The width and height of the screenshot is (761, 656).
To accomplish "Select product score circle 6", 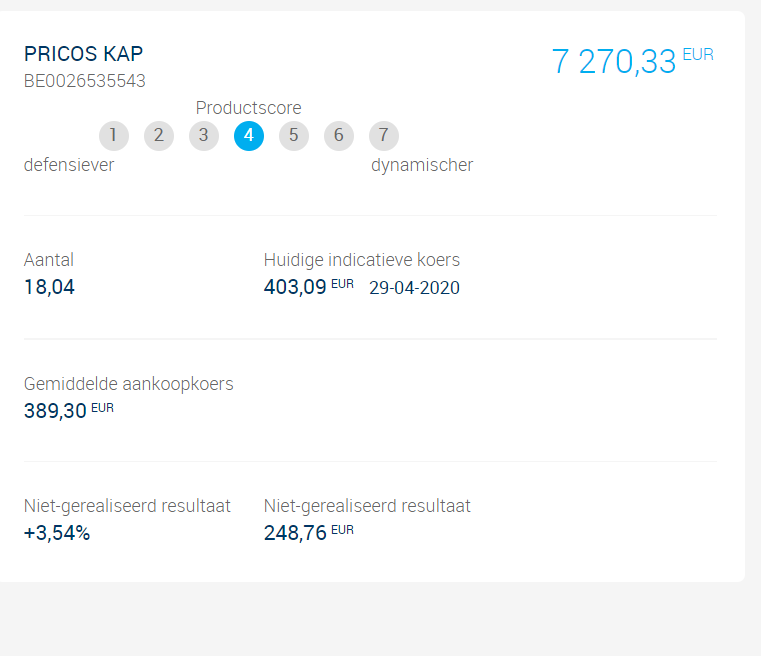I will 339,136.
